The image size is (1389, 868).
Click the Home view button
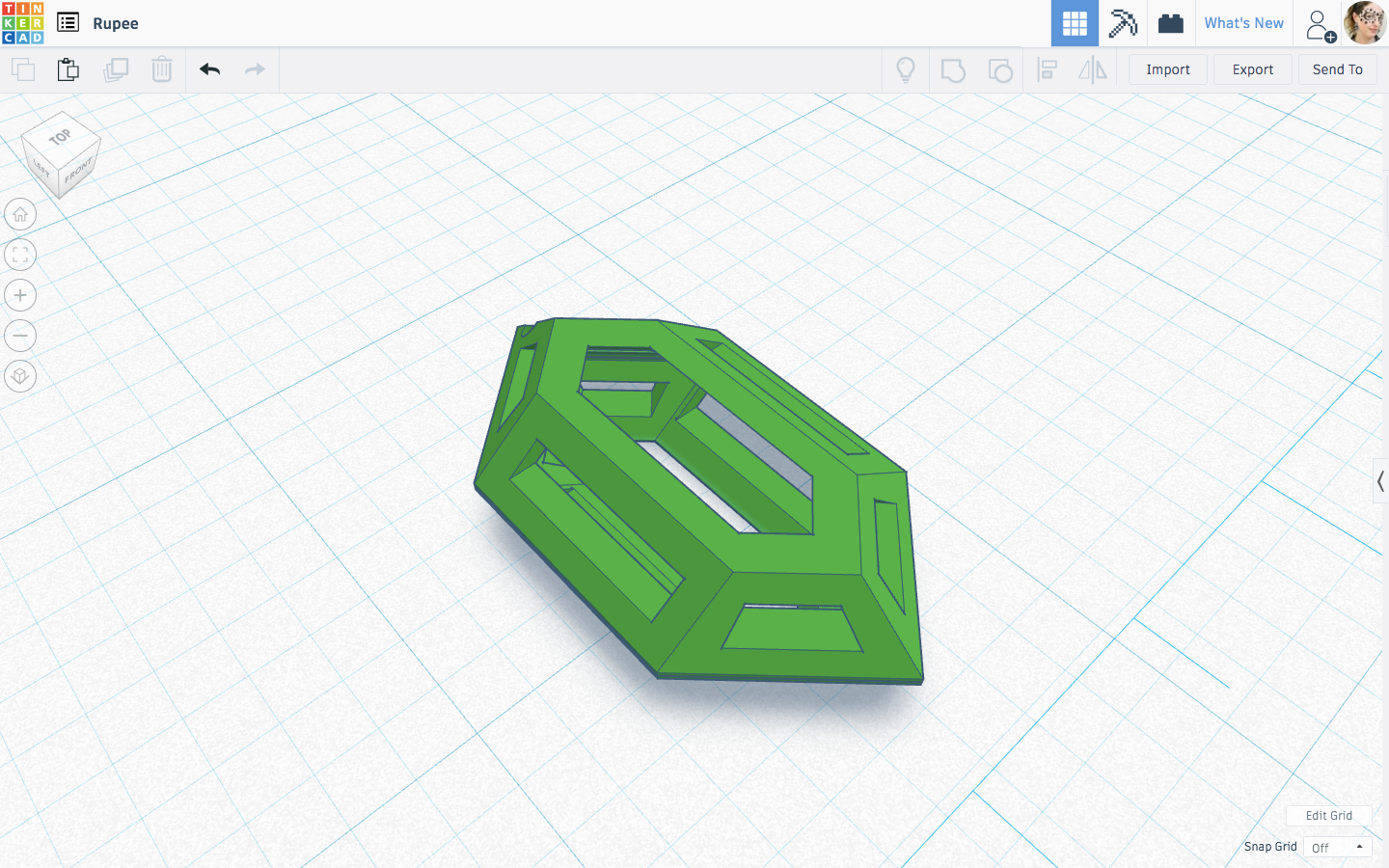[x=20, y=214]
